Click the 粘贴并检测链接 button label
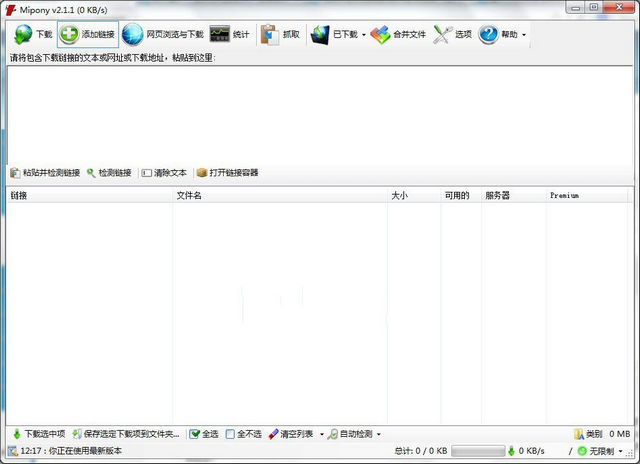Image resolution: width=640 pixels, height=464 pixels. click(51, 173)
